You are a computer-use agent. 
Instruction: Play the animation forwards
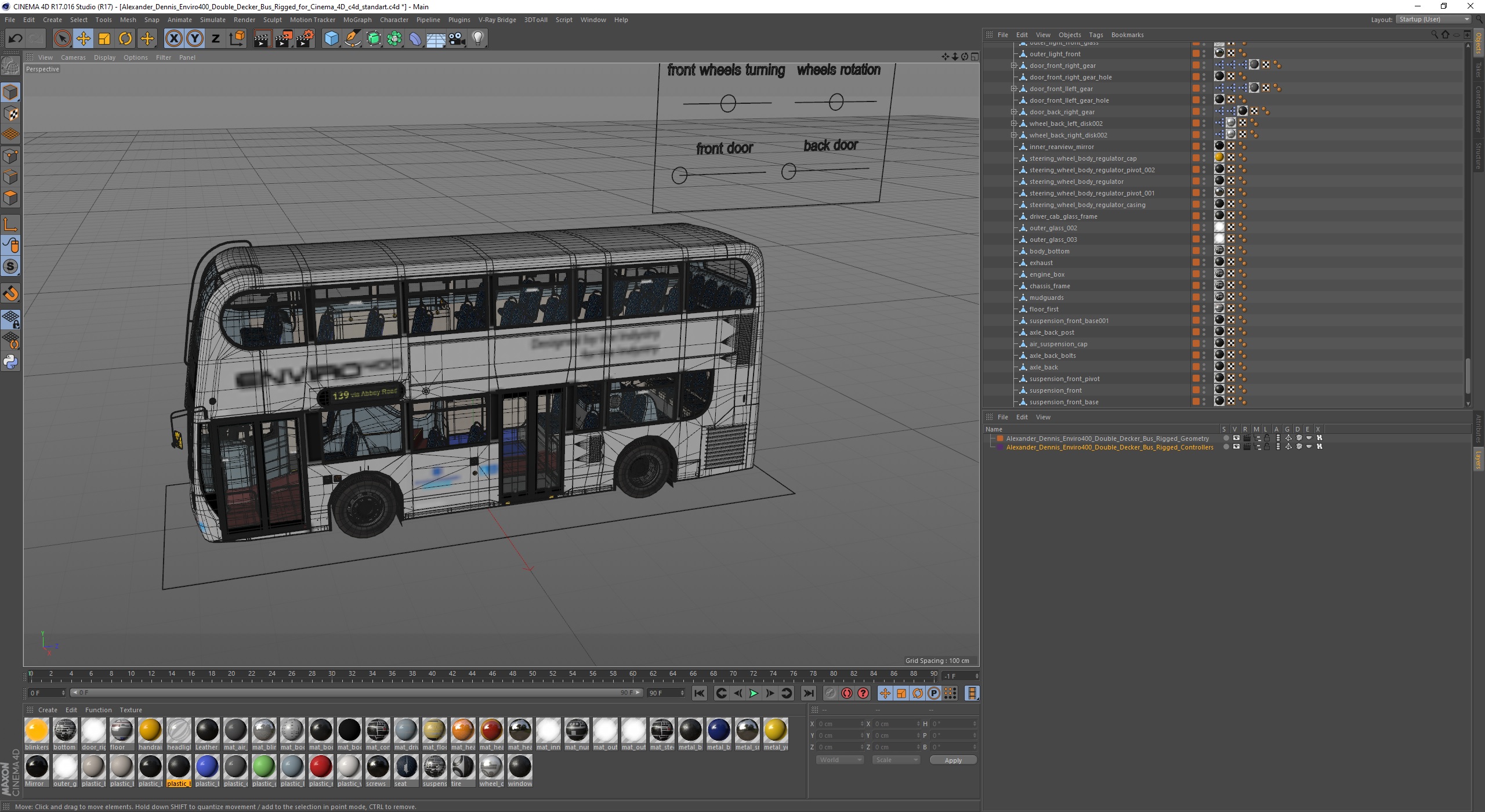pos(754,693)
